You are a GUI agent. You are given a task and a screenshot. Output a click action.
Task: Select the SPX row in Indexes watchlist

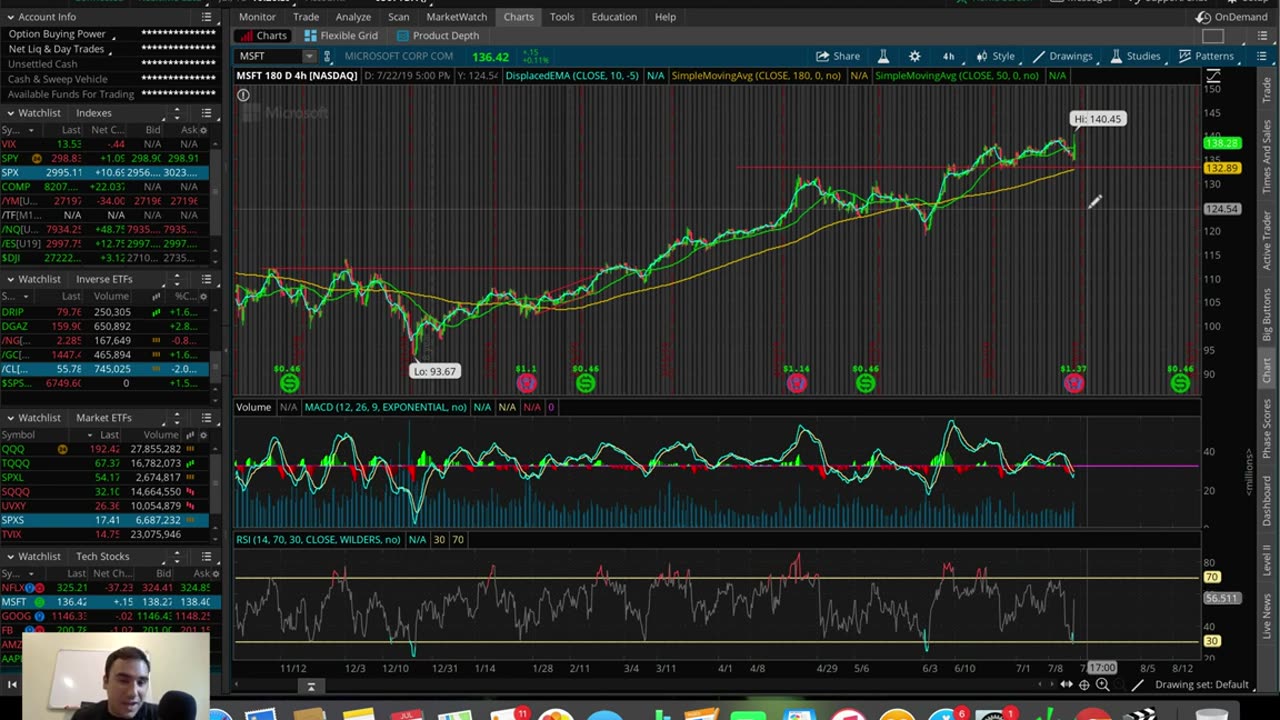pos(104,172)
